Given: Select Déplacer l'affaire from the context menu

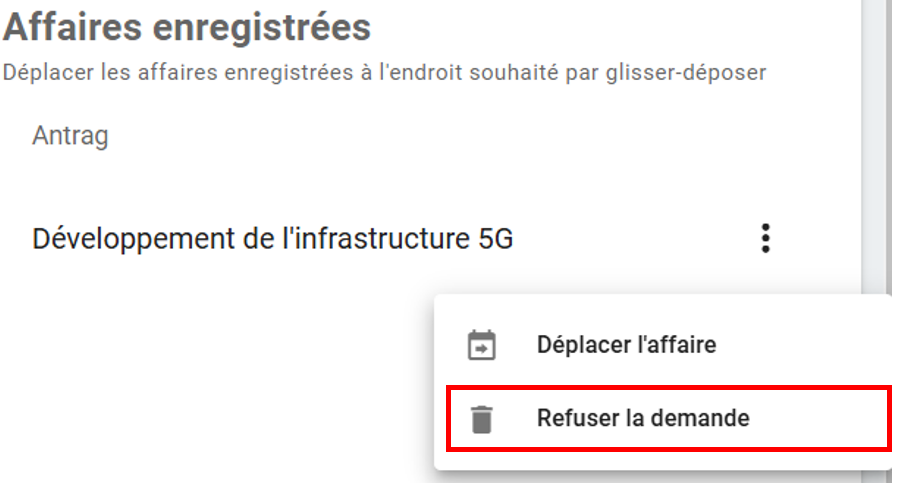Looking at the screenshot, I should (626, 346).
